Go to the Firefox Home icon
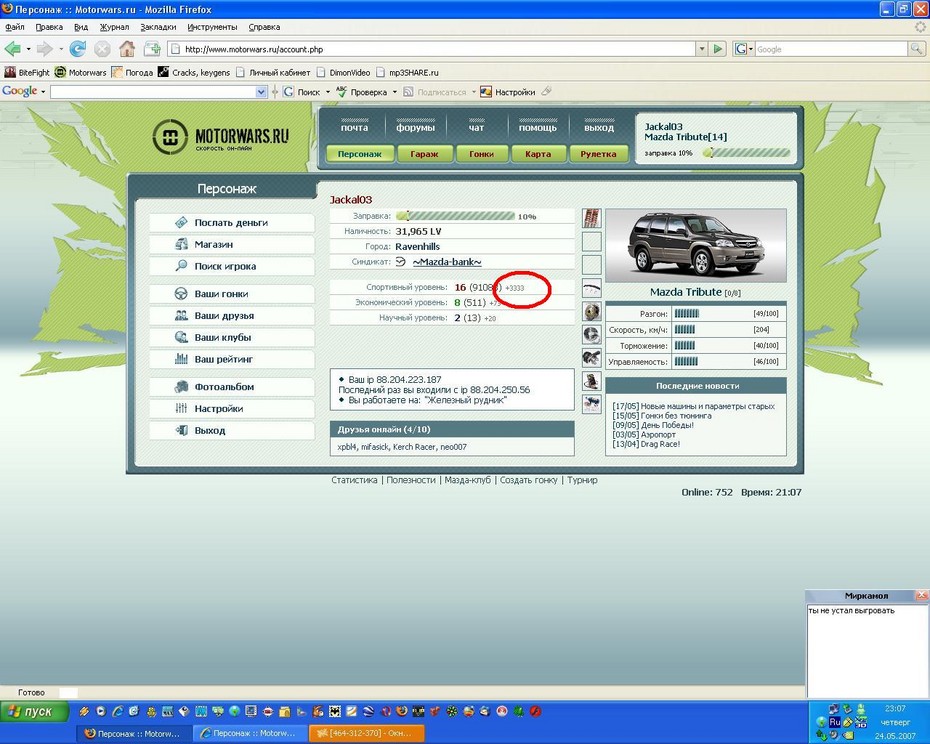The height and width of the screenshot is (744, 930). pos(127,49)
